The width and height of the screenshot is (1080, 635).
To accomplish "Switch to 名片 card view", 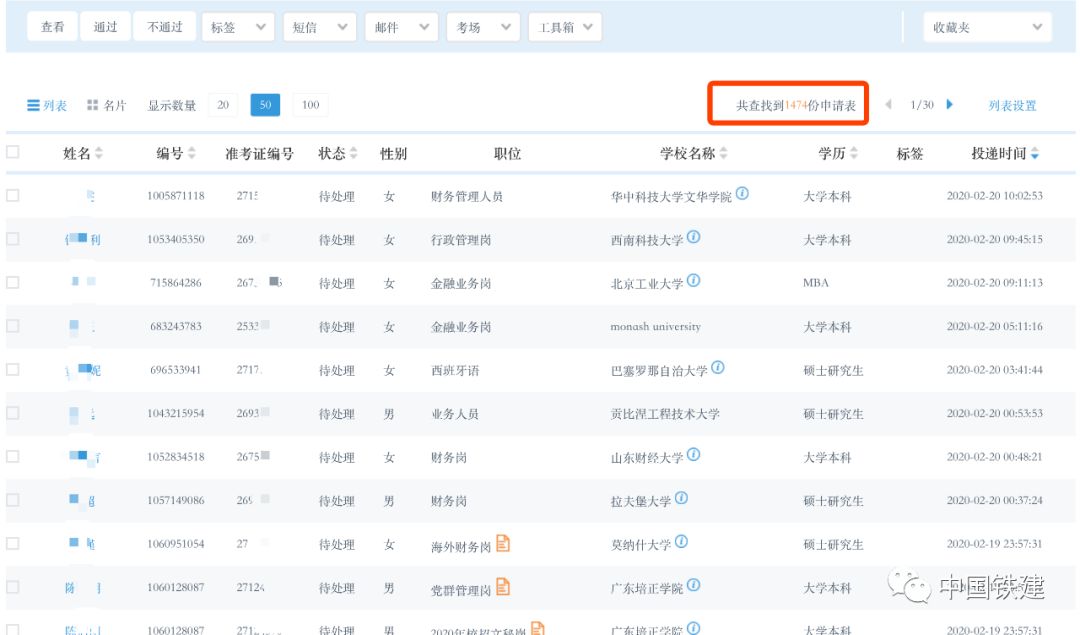I will [x=107, y=105].
